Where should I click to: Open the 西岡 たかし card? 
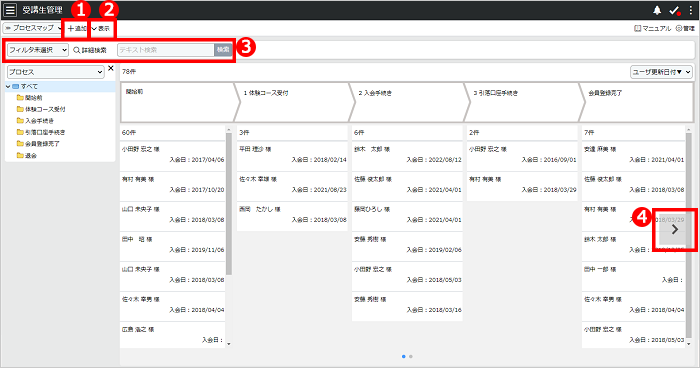(x=292, y=215)
